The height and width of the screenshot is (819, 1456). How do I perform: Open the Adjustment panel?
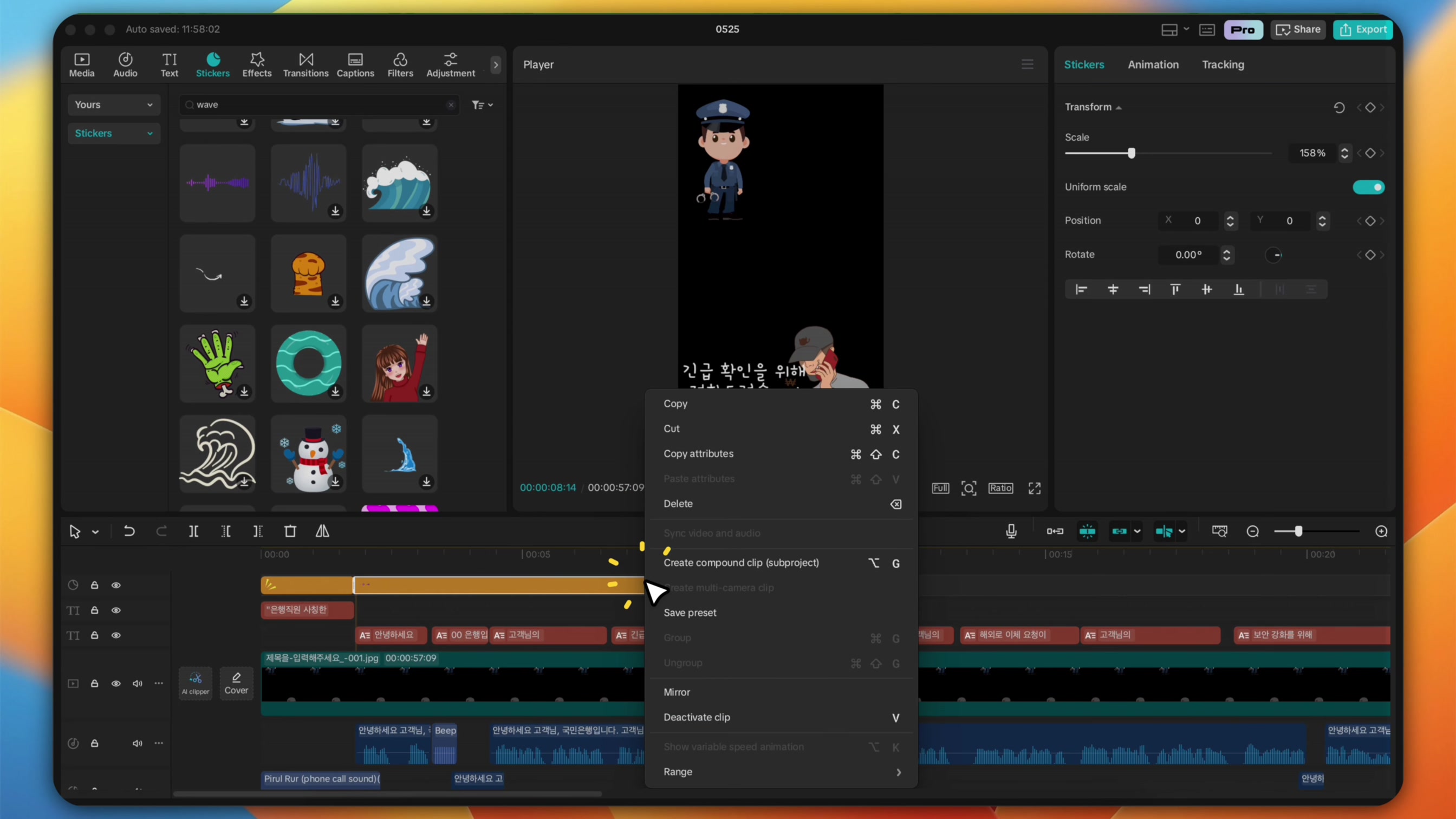(451, 64)
